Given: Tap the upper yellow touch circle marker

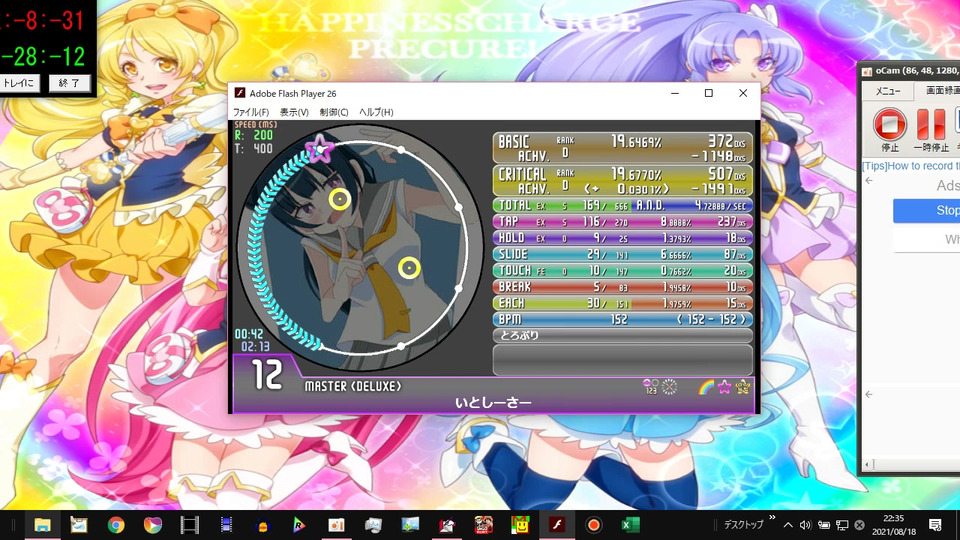Looking at the screenshot, I should click(339, 199).
